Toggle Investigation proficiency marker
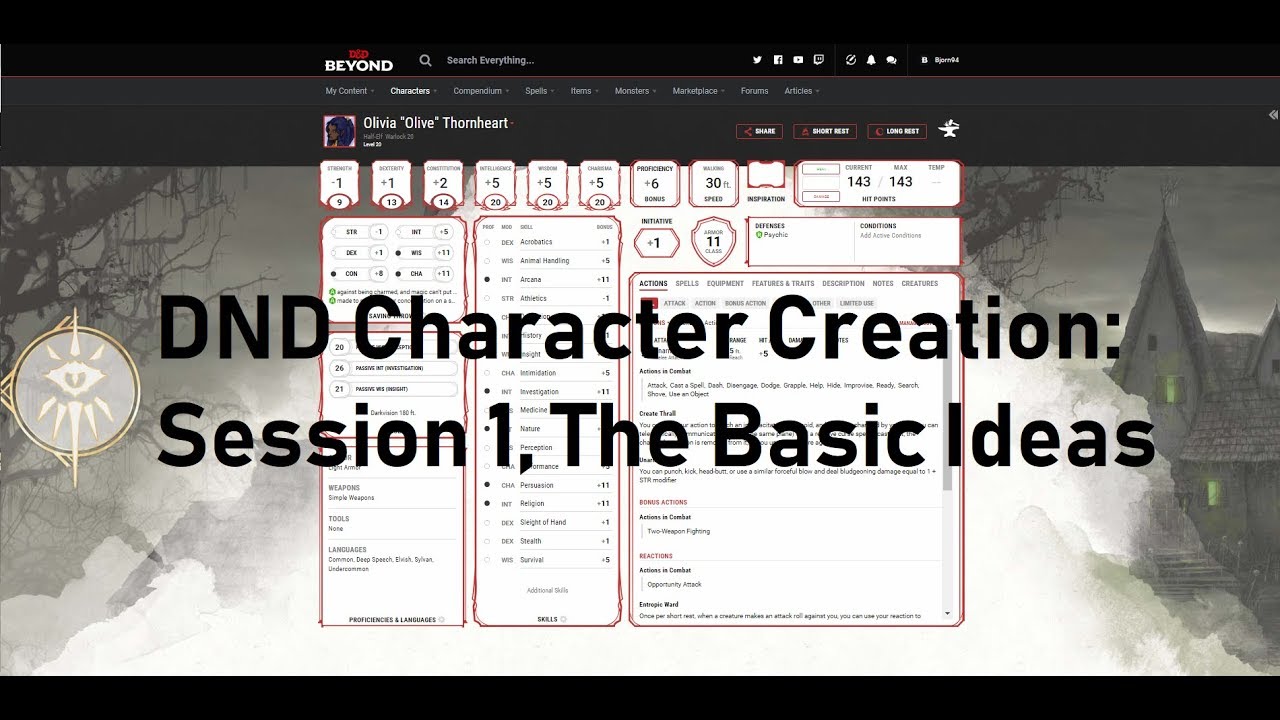The image size is (1280, 720). tap(487, 392)
